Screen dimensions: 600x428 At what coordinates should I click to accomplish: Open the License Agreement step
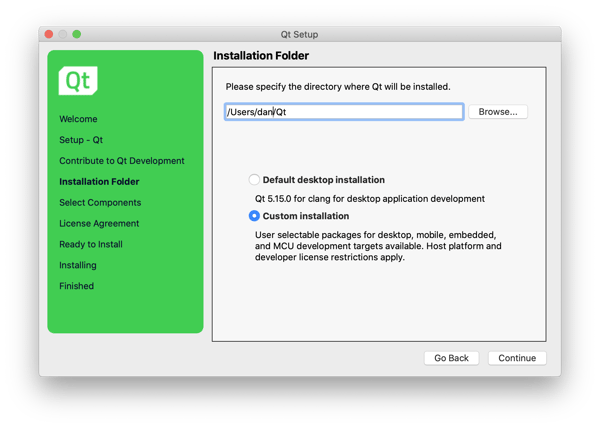pos(99,224)
